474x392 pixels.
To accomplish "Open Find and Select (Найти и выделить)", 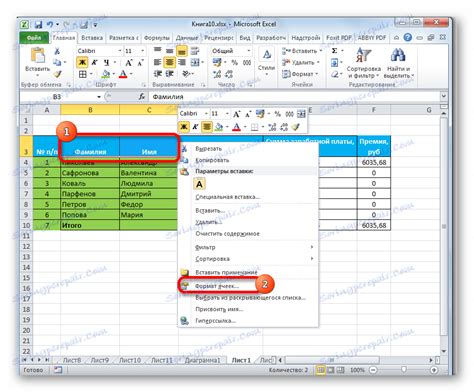I will click(x=398, y=63).
